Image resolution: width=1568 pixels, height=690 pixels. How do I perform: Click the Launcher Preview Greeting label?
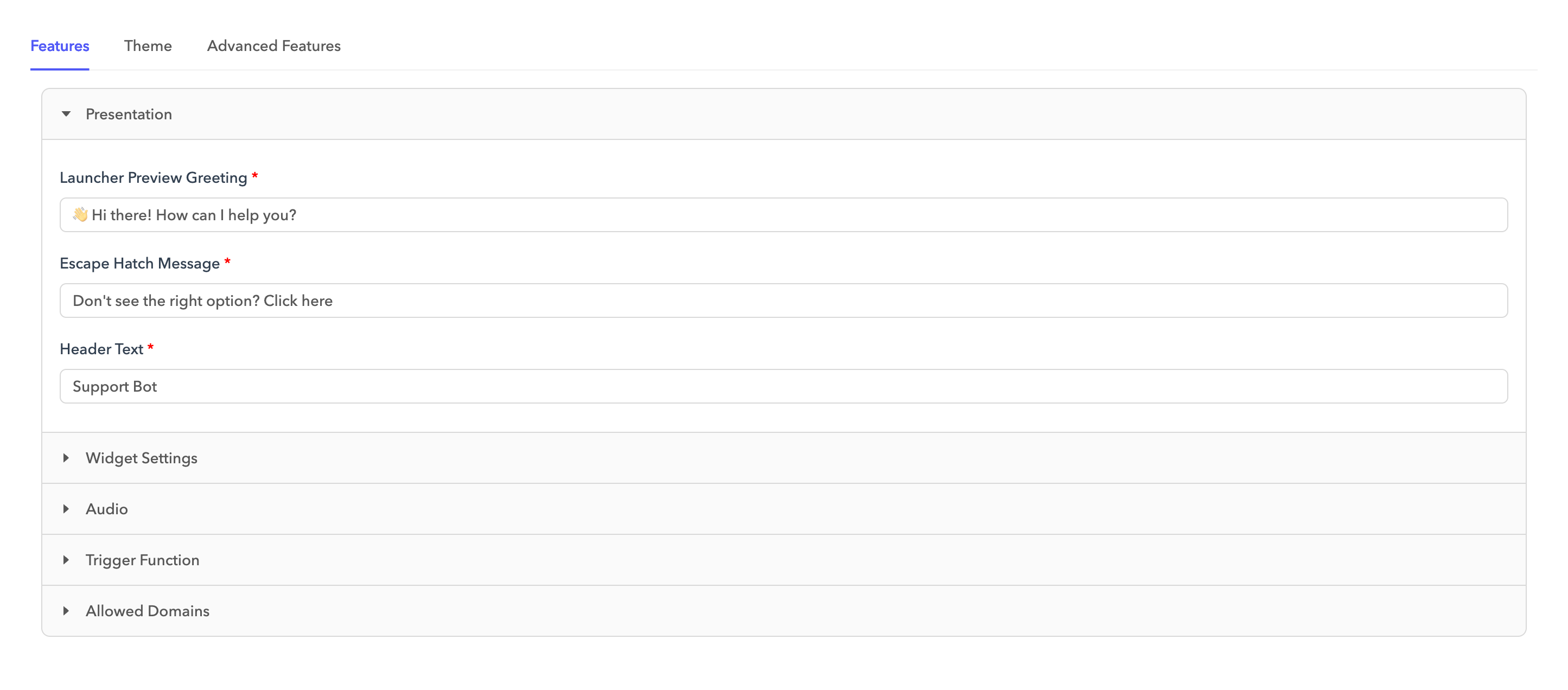coord(155,177)
